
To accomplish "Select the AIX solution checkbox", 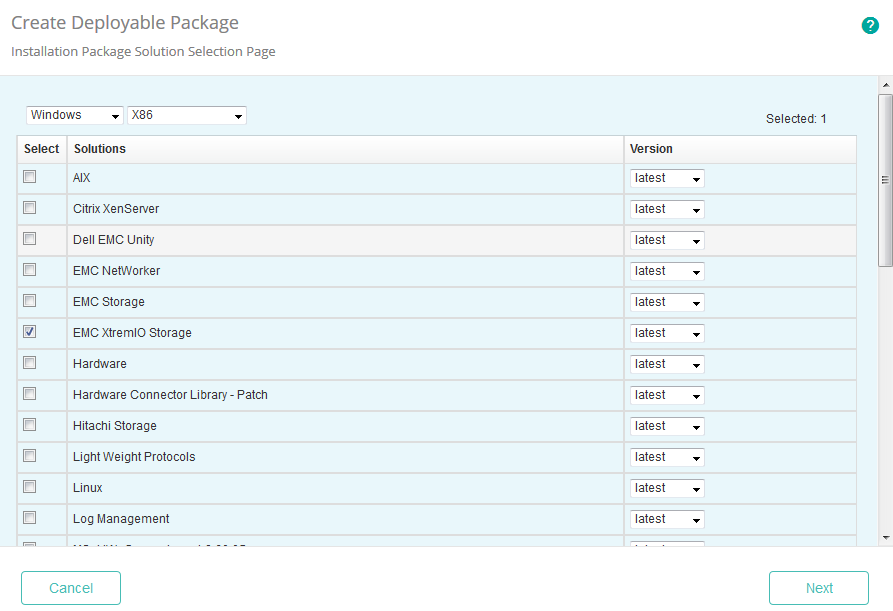I will 29,177.
